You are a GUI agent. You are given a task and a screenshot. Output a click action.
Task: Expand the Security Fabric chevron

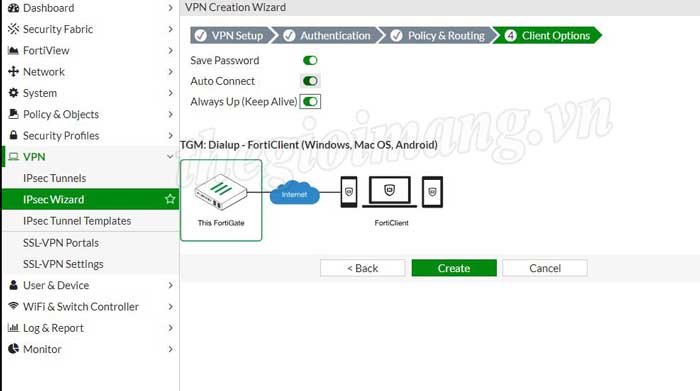click(171, 29)
